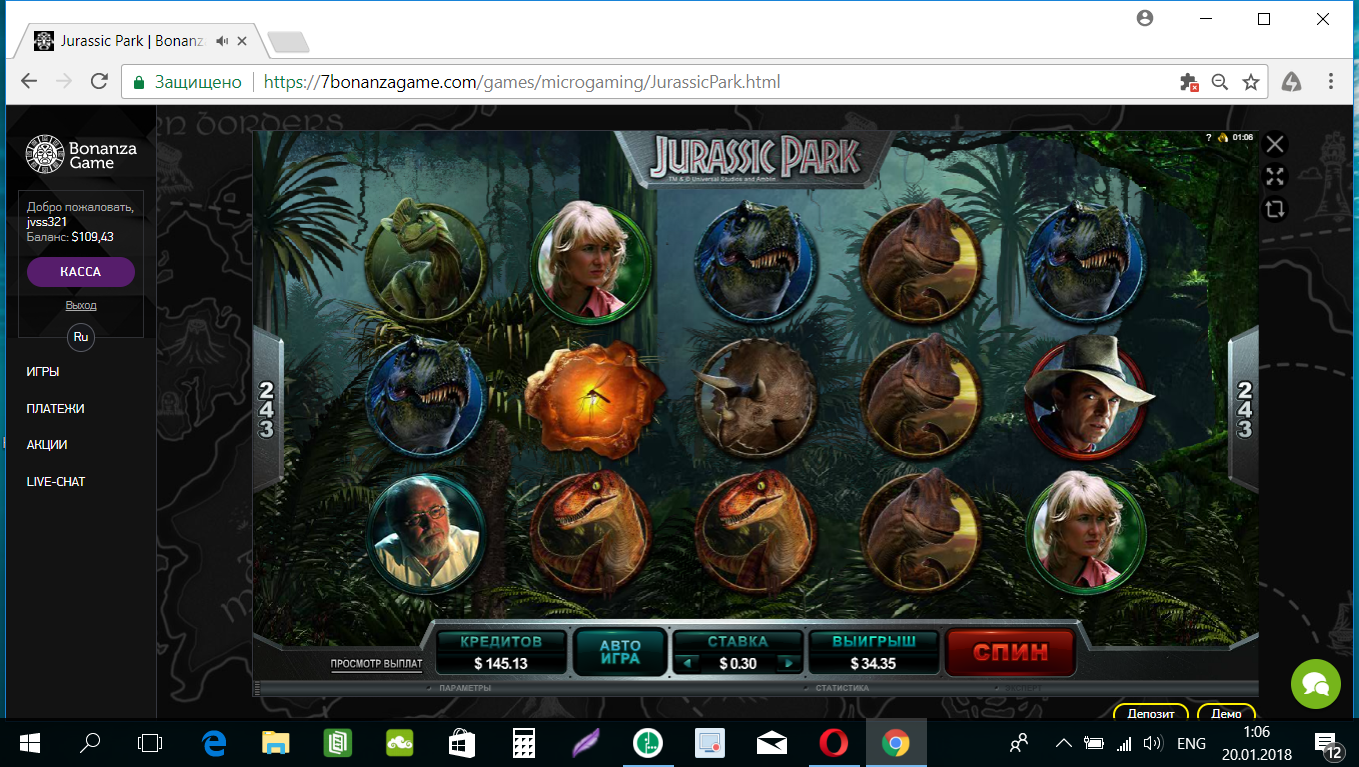Click the John Hammond portrait symbol
Viewport: 1359px width, 767px height.
pyautogui.click(x=427, y=531)
